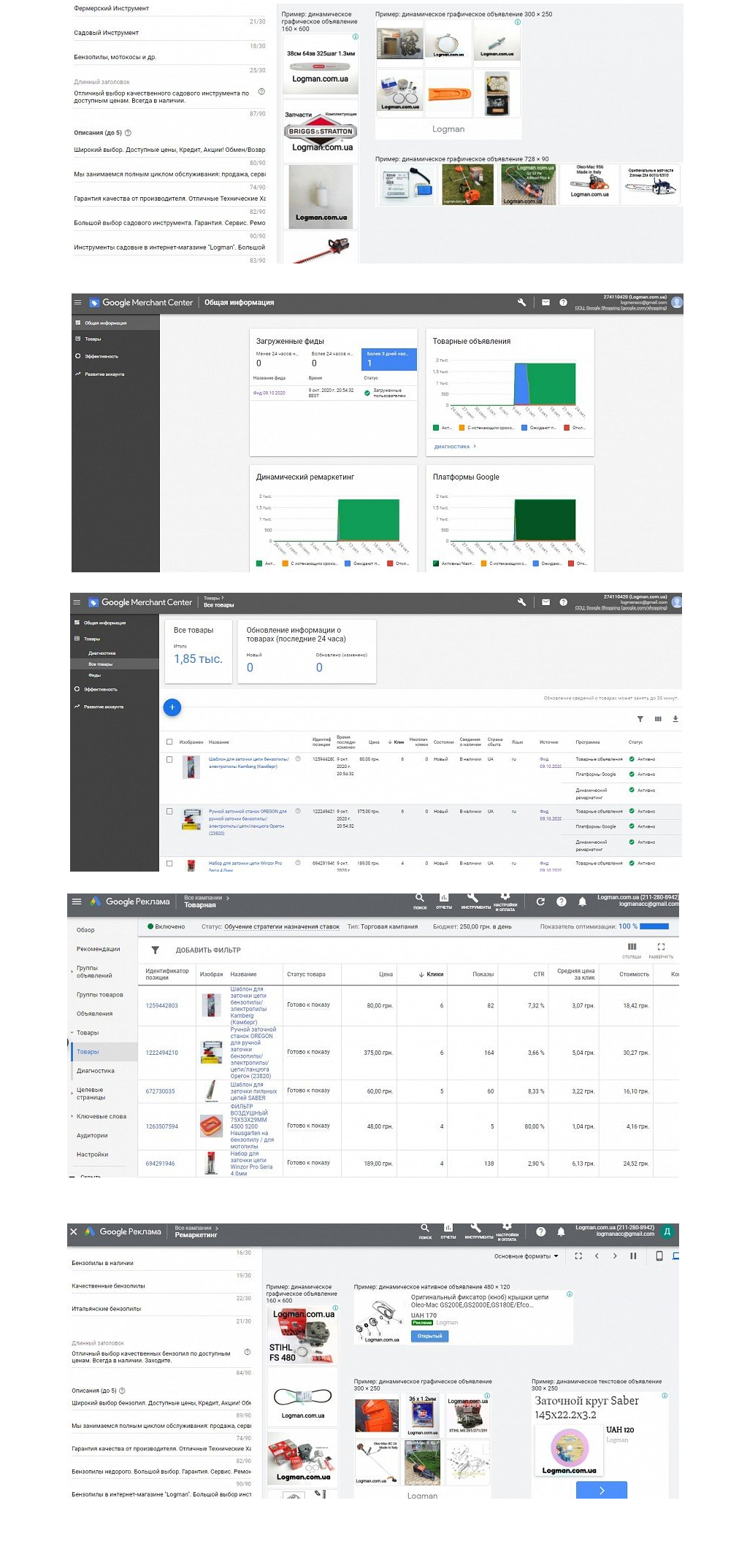Screen dimensions: 739x1568
Task: Open hamburger menu in Merchant Center Общая информация screen
Action: [x=77, y=302]
